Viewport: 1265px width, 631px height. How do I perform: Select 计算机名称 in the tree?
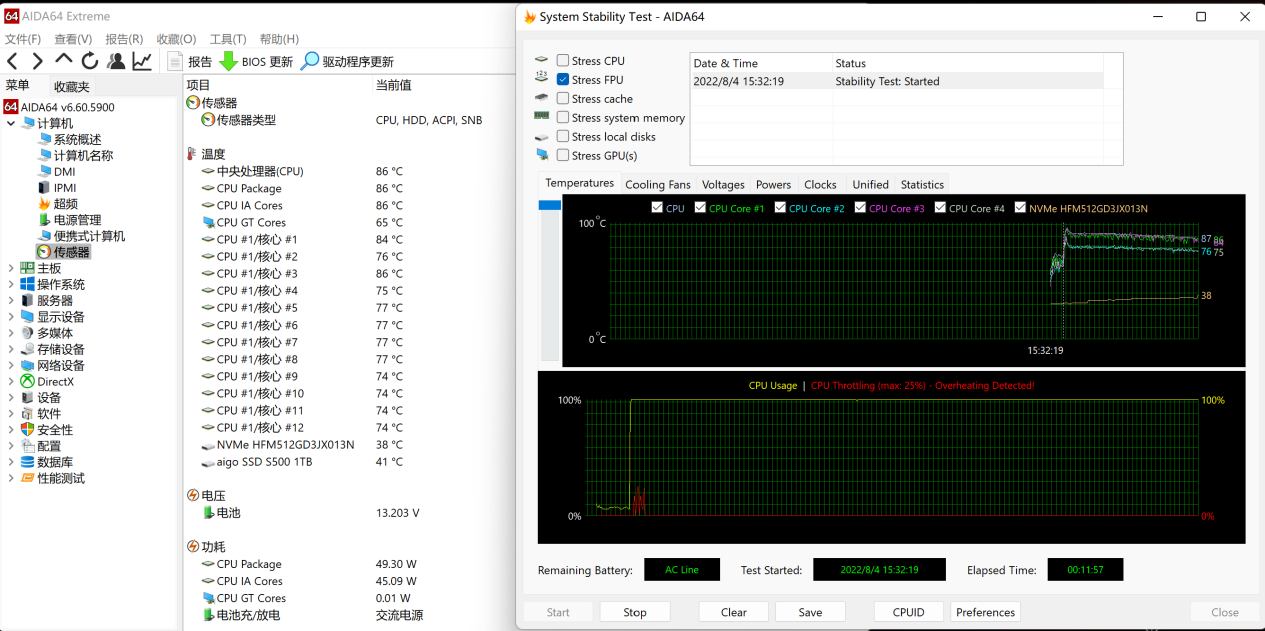coord(75,155)
